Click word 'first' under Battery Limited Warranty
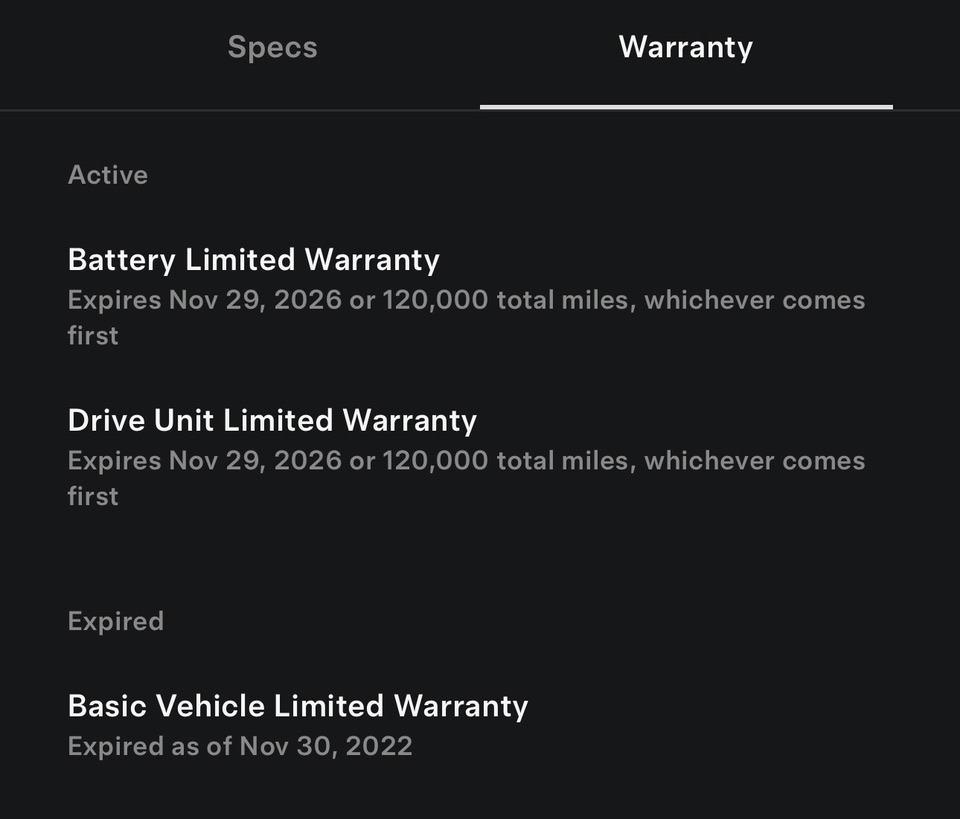 coord(93,336)
